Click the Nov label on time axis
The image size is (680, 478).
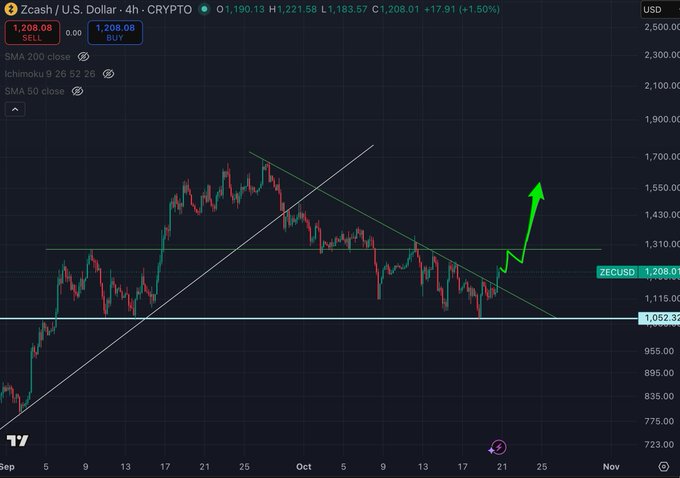611,467
